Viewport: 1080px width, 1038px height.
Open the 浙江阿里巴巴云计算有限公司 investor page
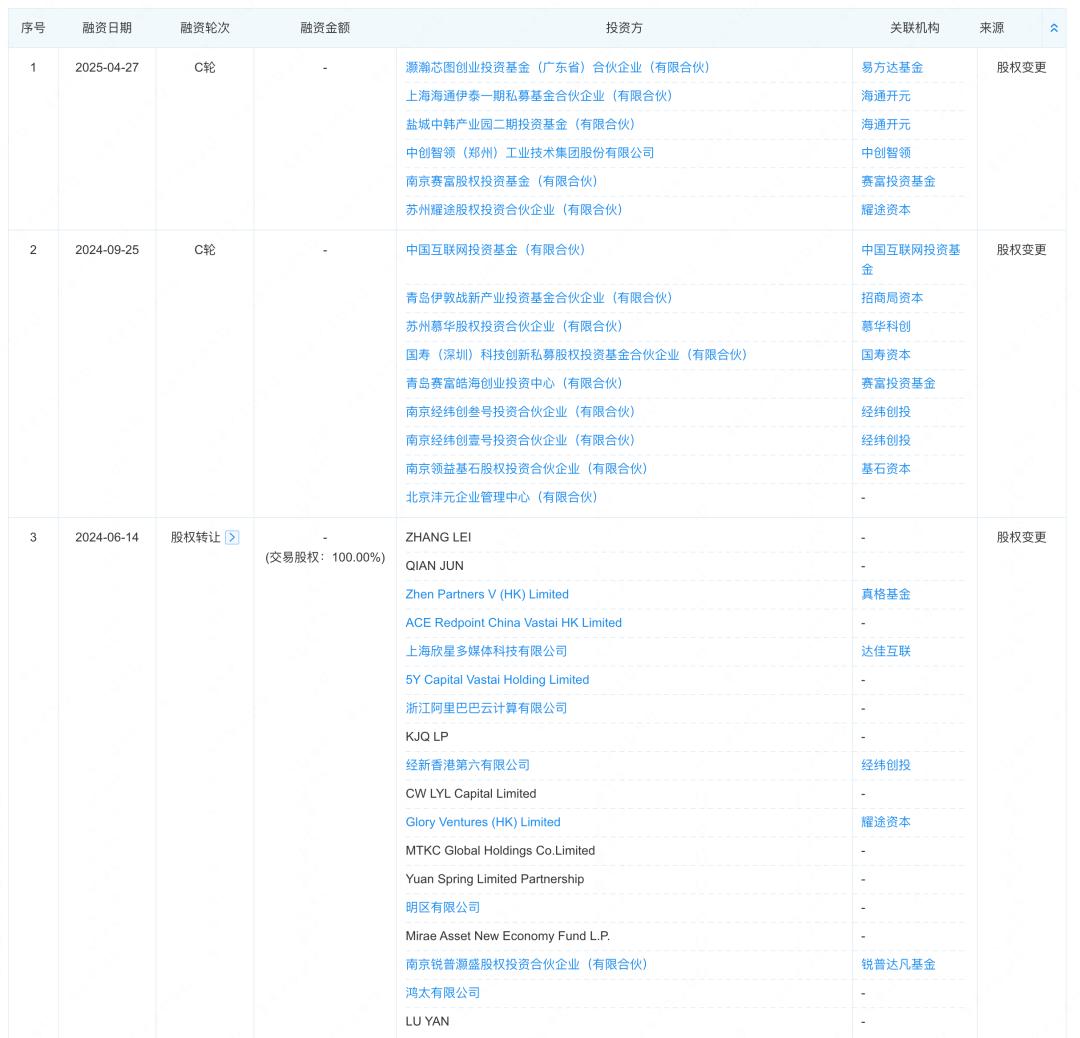[x=486, y=708]
